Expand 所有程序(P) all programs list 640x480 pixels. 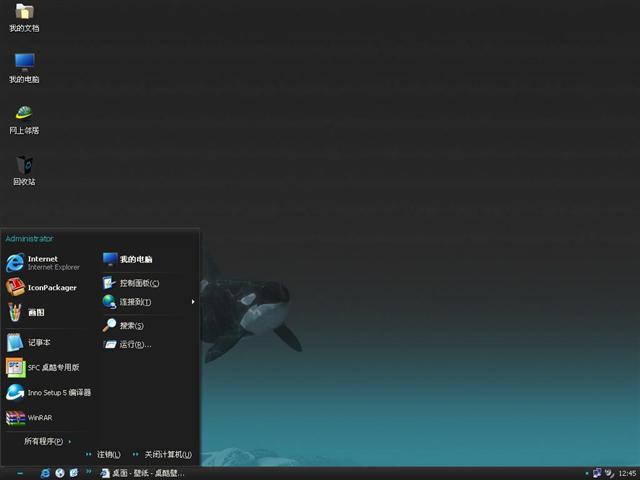pos(47,441)
